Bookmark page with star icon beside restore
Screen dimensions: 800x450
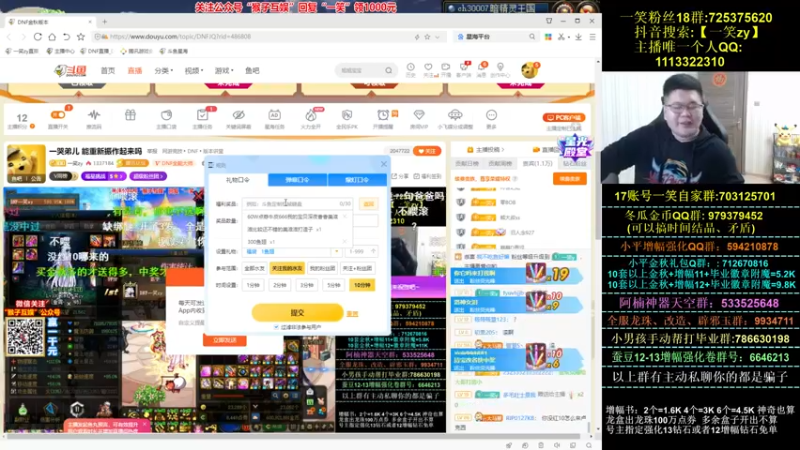(81, 37)
